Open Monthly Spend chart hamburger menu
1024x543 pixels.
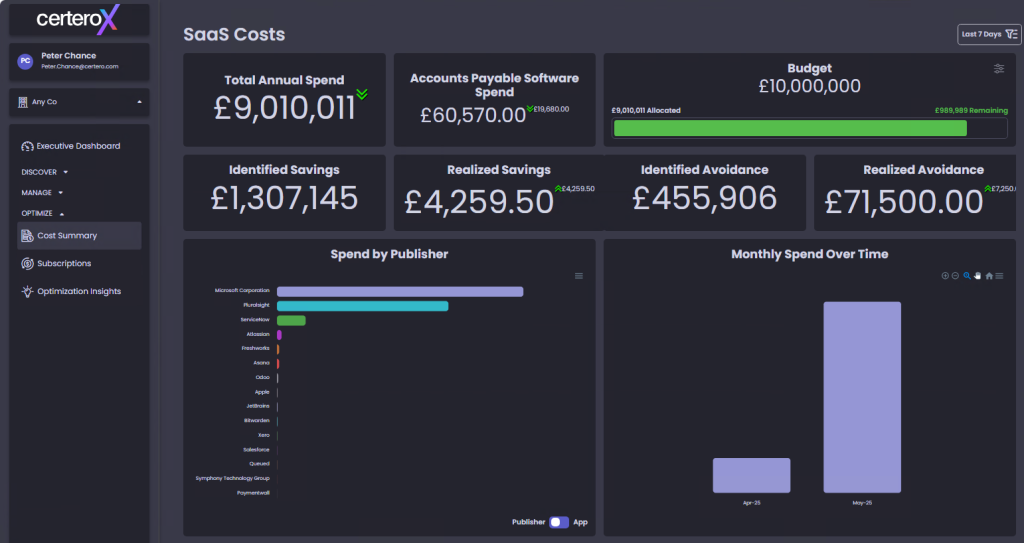[999, 276]
